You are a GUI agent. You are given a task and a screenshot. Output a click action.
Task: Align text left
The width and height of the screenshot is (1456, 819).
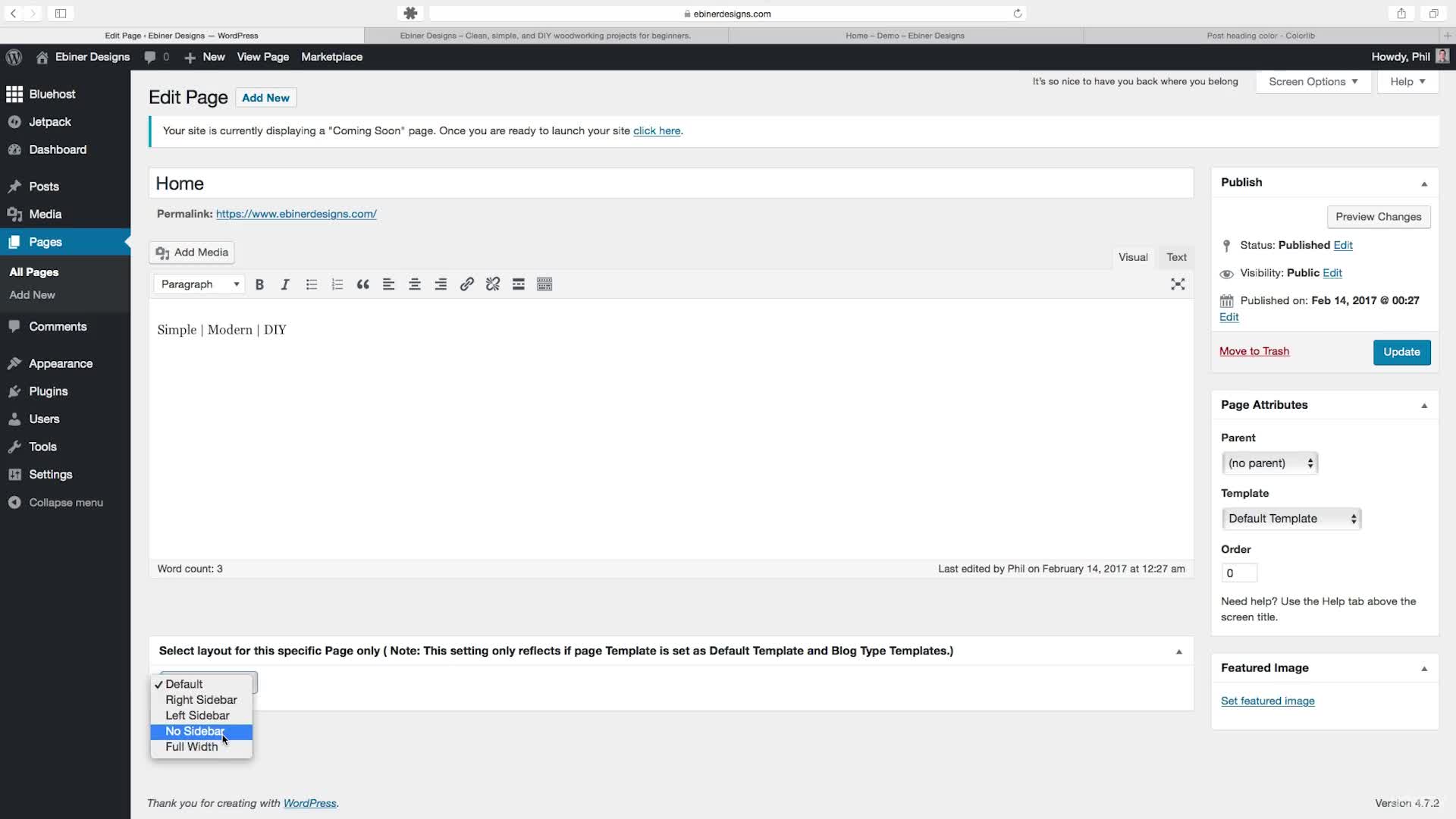[388, 284]
